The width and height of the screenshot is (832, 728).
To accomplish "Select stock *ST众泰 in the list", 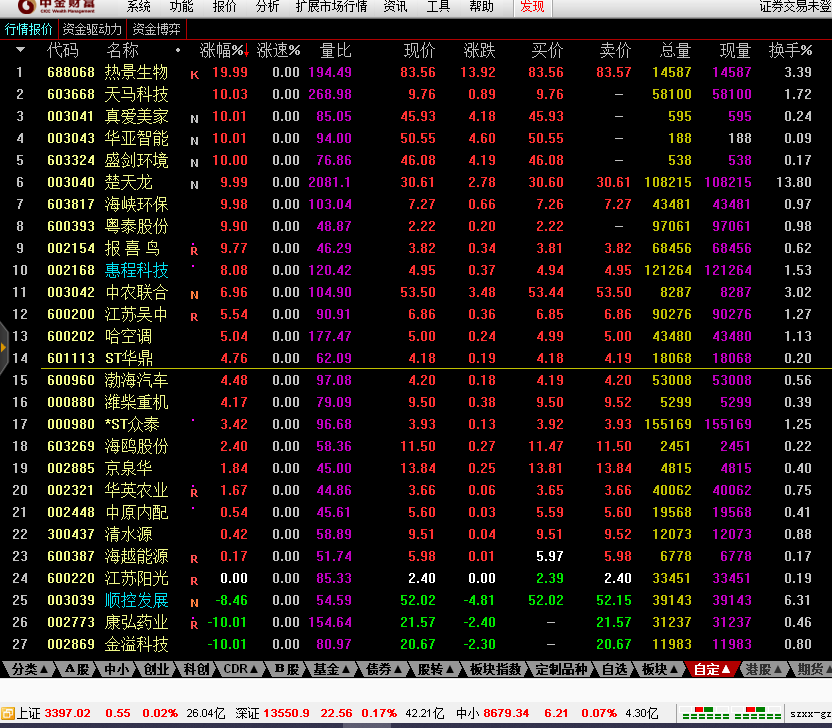I will click(x=133, y=424).
